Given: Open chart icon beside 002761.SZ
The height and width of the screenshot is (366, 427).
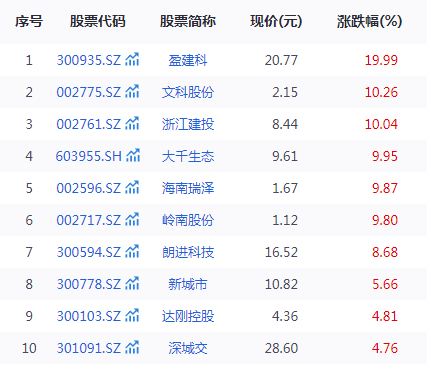Looking at the screenshot, I should click(x=132, y=124).
